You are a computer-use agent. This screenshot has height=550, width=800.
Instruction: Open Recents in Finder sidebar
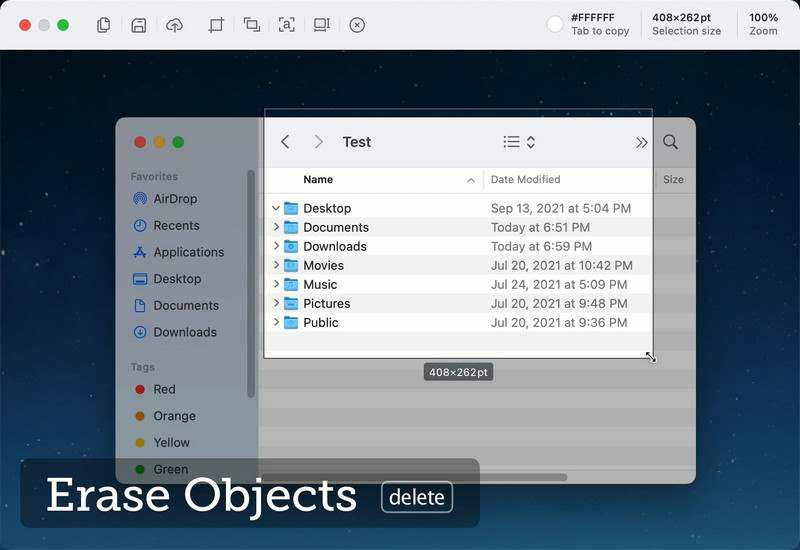pos(166,226)
